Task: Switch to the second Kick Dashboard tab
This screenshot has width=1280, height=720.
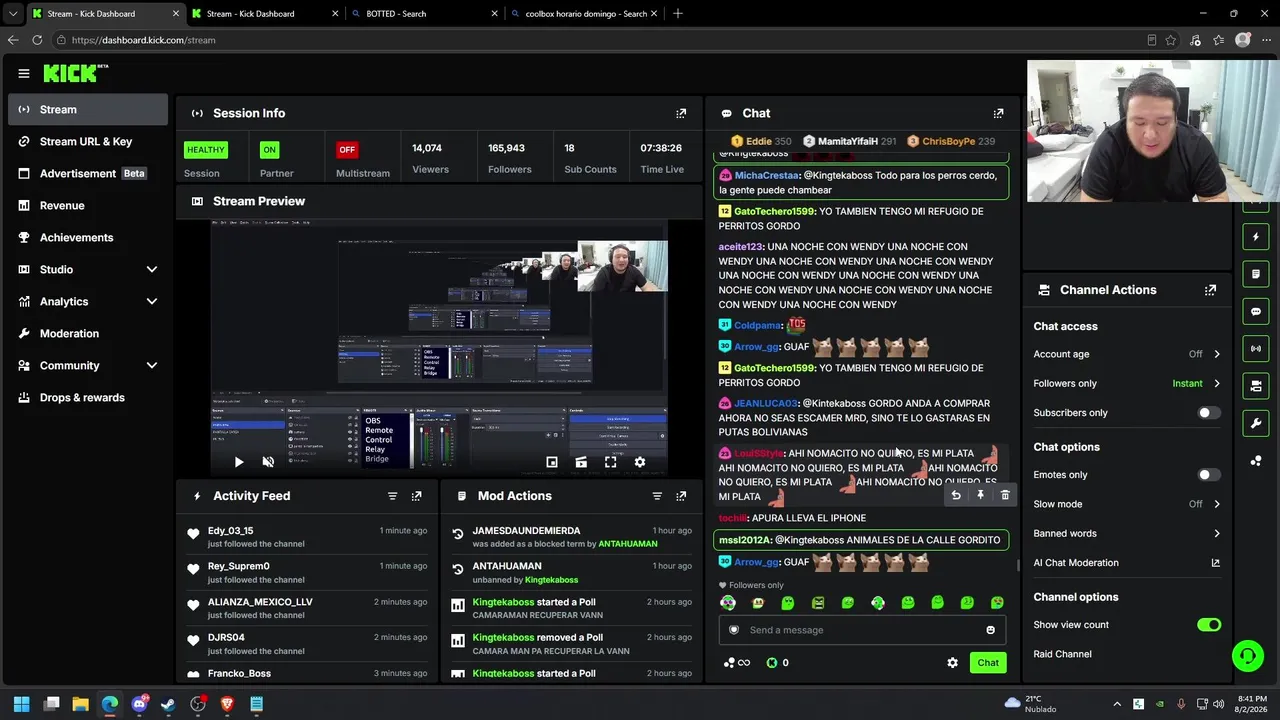Action: (264, 14)
